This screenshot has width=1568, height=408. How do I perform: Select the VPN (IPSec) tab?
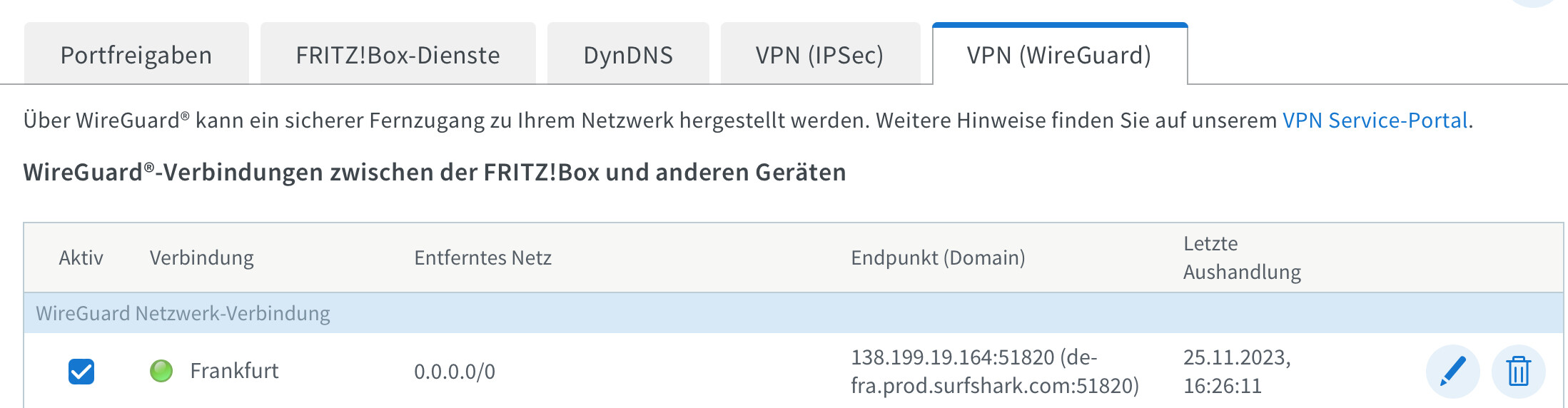820,55
